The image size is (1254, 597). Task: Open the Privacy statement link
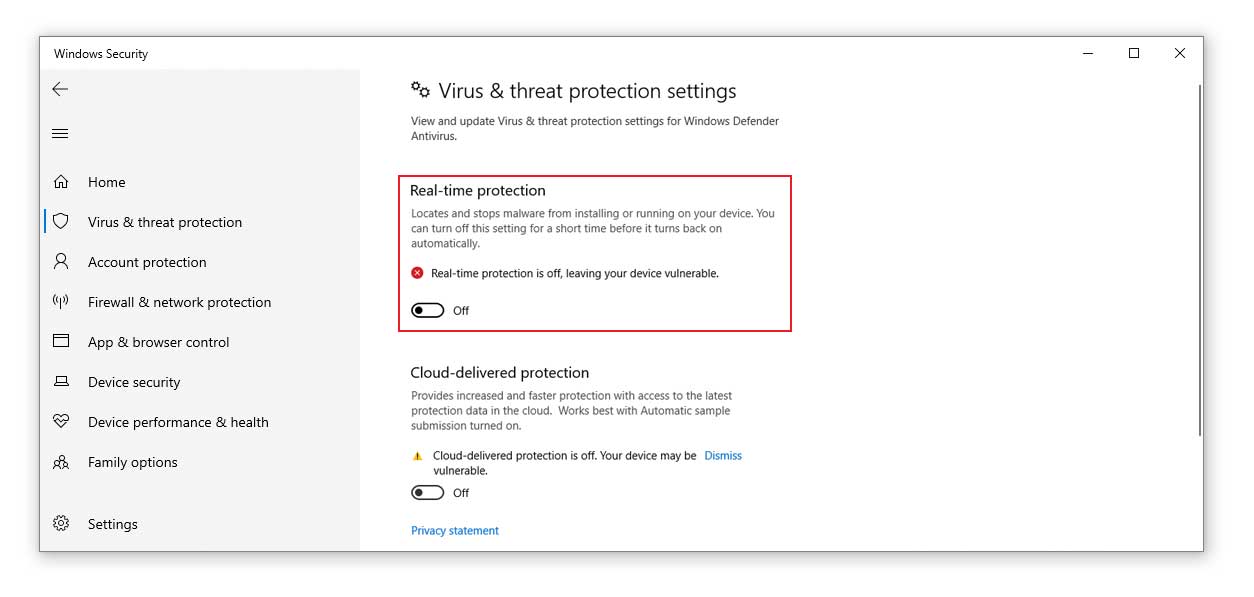pyautogui.click(x=455, y=531)
